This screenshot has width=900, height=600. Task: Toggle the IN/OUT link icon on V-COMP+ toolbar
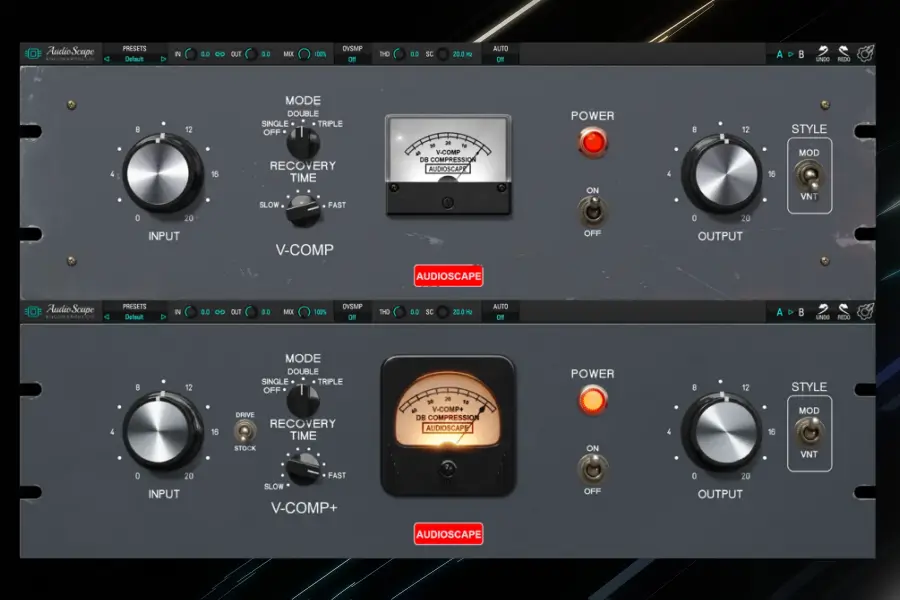[x=220, y=312]
